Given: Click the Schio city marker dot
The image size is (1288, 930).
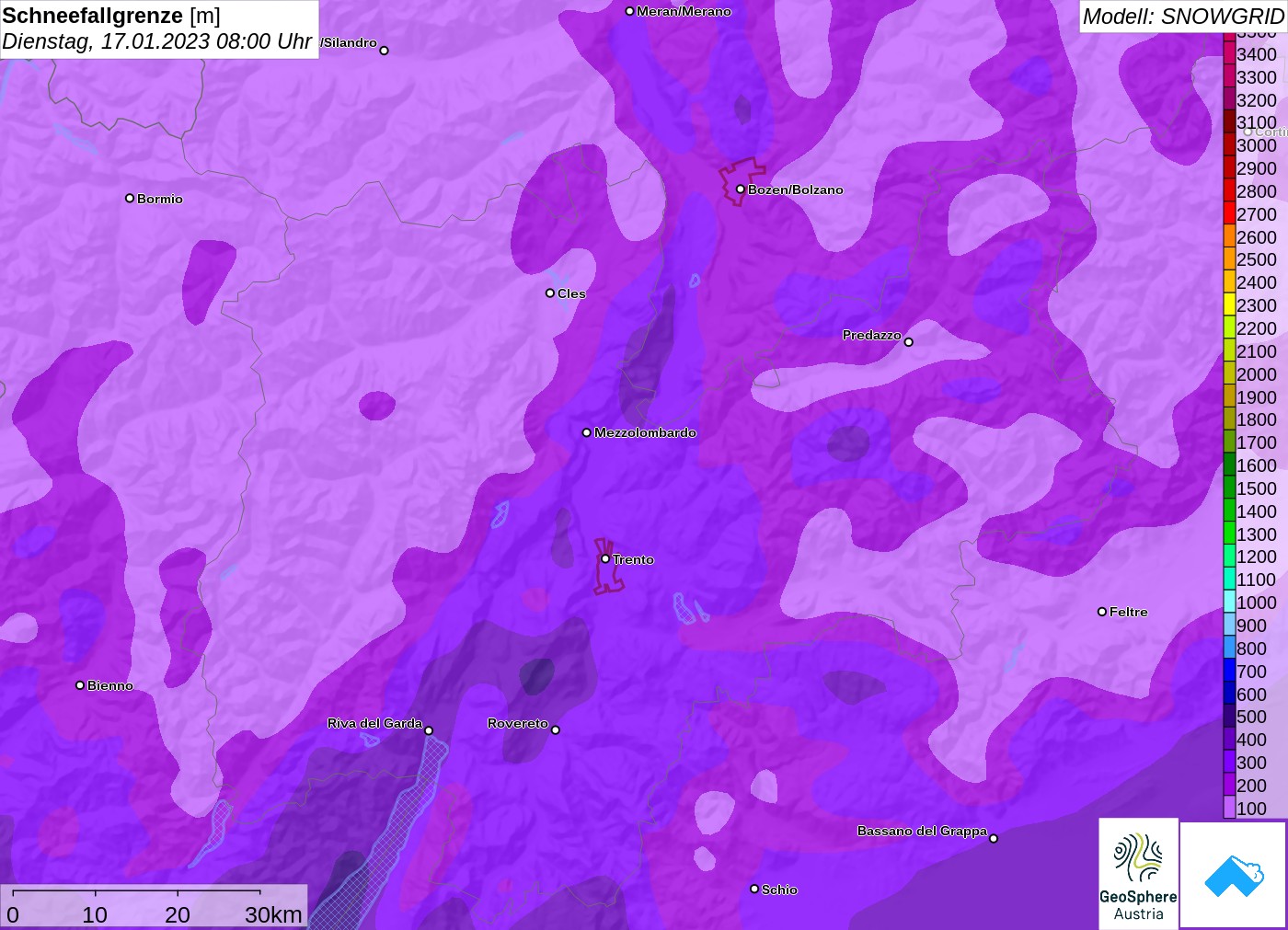Looking at the screenshot, I should tap(754, 889).
